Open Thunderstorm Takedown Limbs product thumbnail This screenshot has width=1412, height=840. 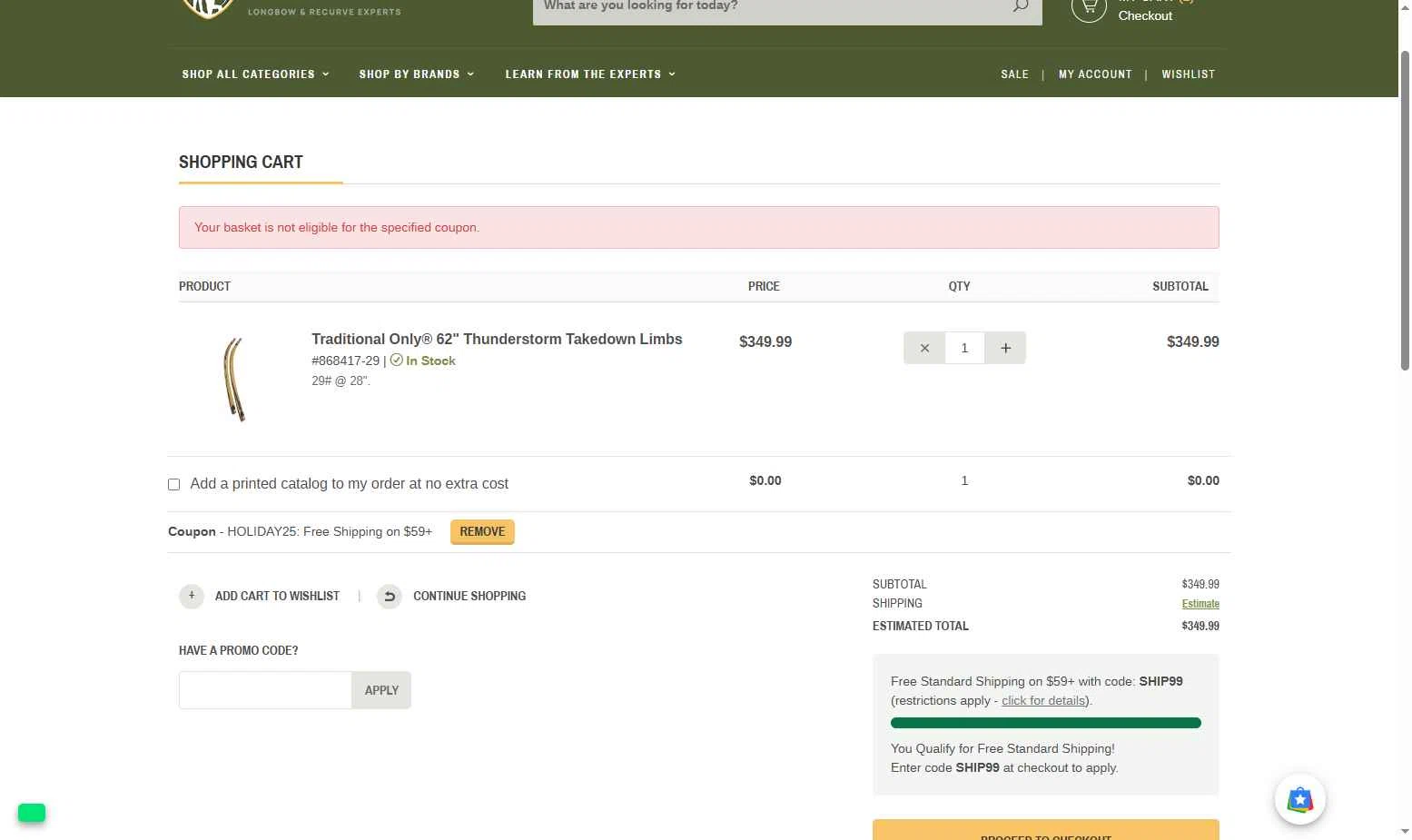pyautogui.click(x=234, y=379)
